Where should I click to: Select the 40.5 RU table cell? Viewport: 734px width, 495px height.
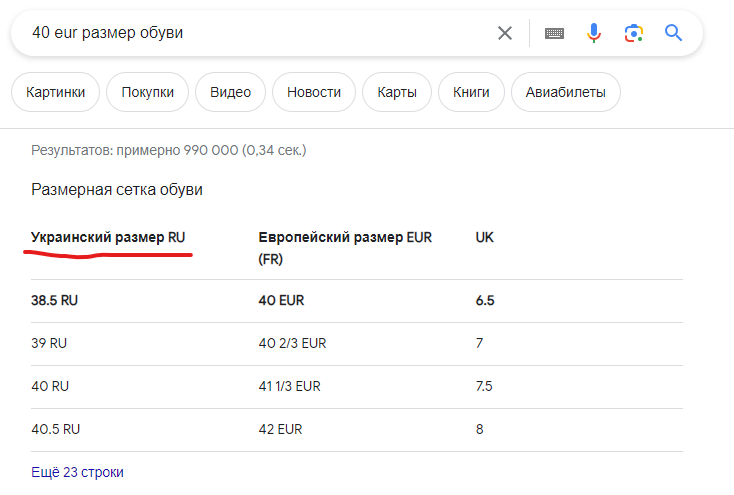coord(56,429)
